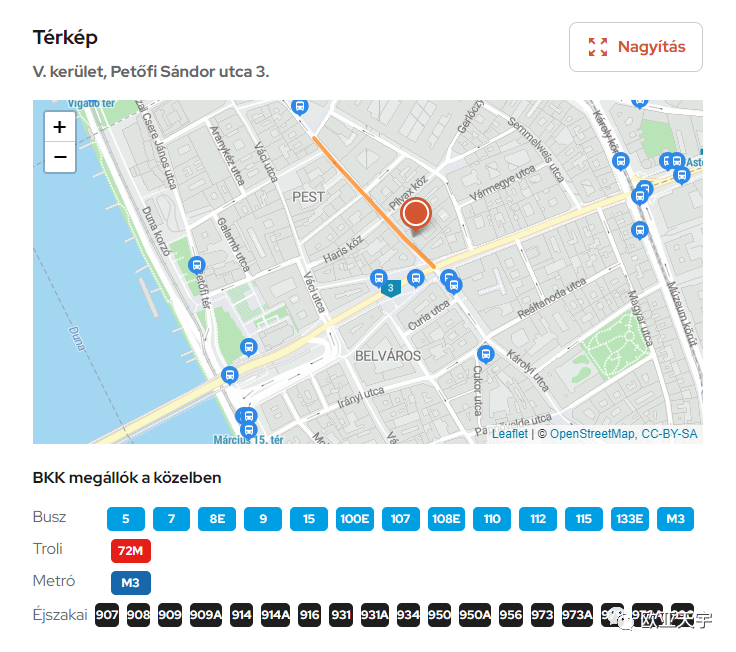Select night line 907 badge
This screenshot has width=736, height=652.
pyautogui.click(x=107, y=615)
